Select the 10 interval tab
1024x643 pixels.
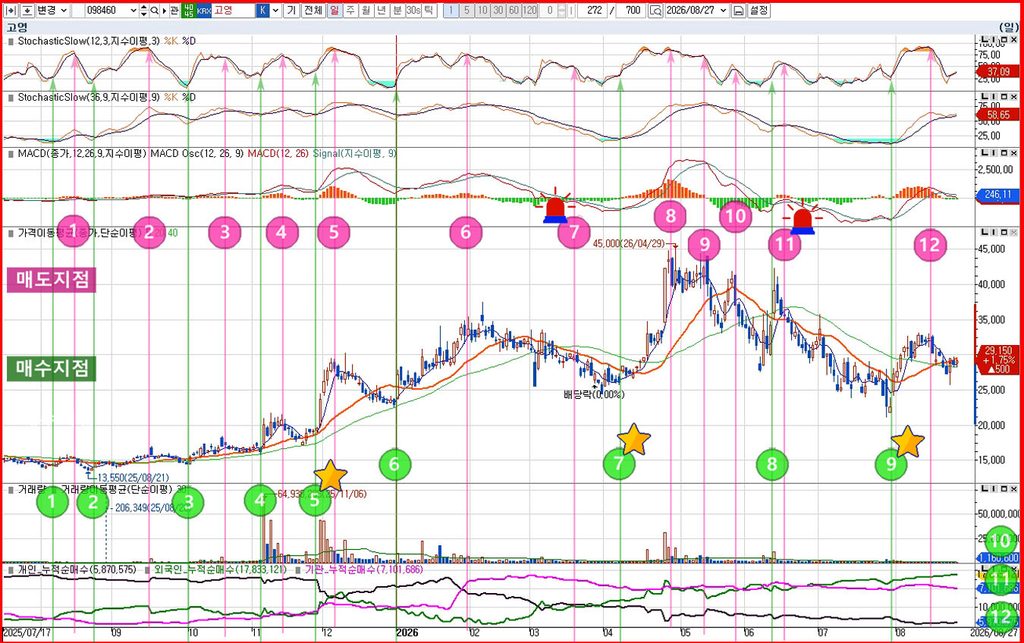(483, 10)
